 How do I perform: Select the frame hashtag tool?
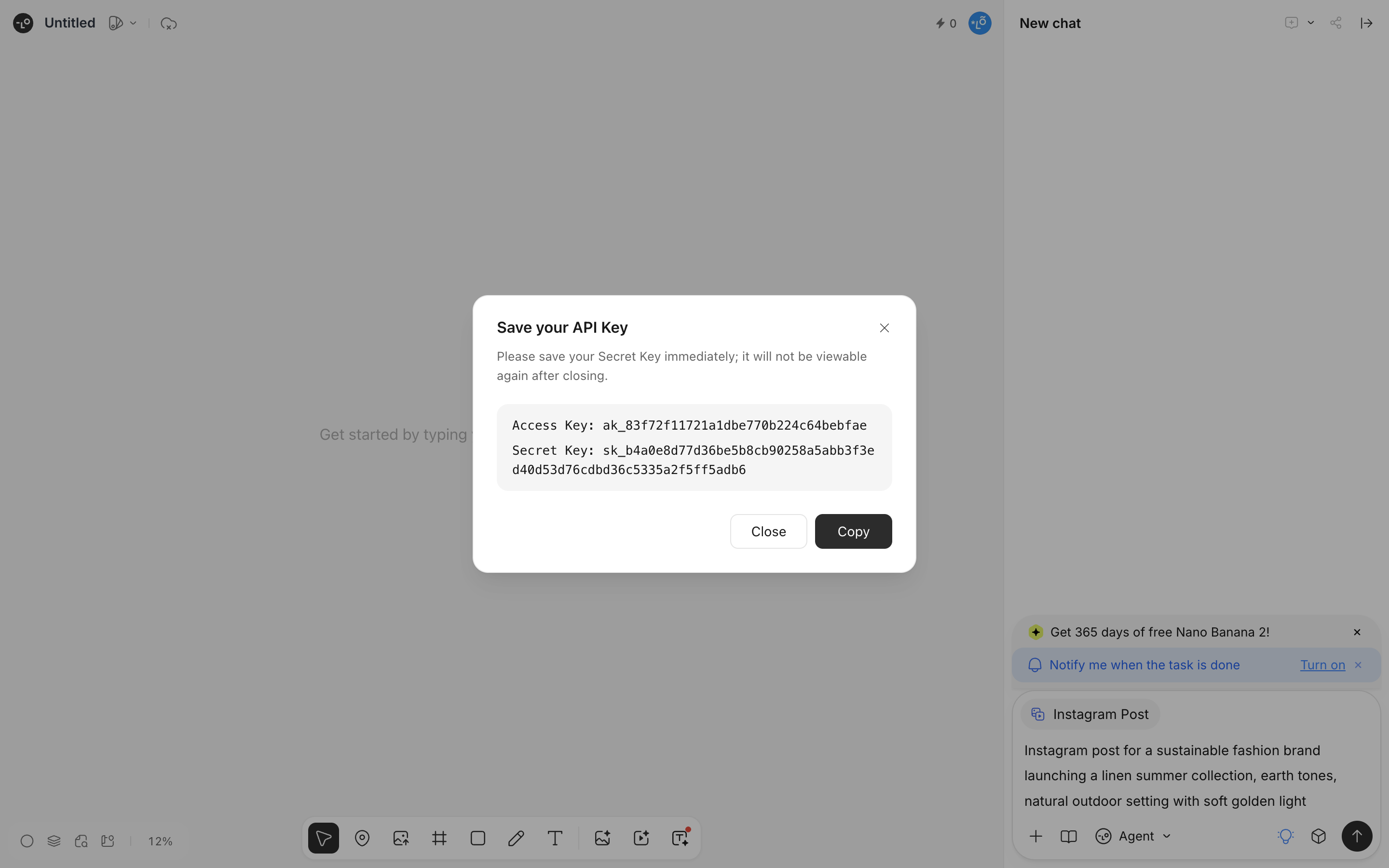point(439,838)
